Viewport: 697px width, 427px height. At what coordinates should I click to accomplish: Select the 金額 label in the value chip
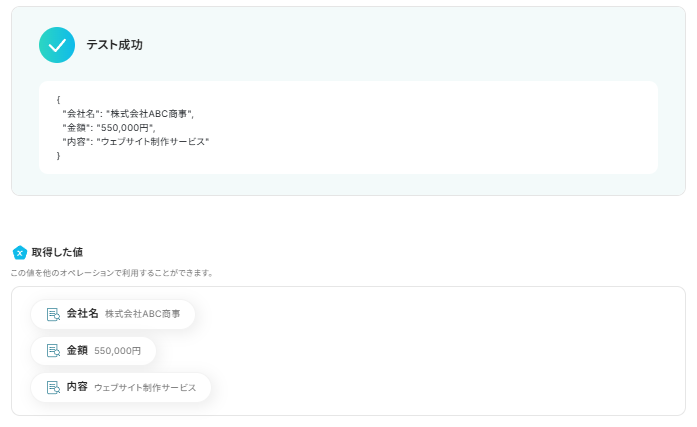coord(77,351)
